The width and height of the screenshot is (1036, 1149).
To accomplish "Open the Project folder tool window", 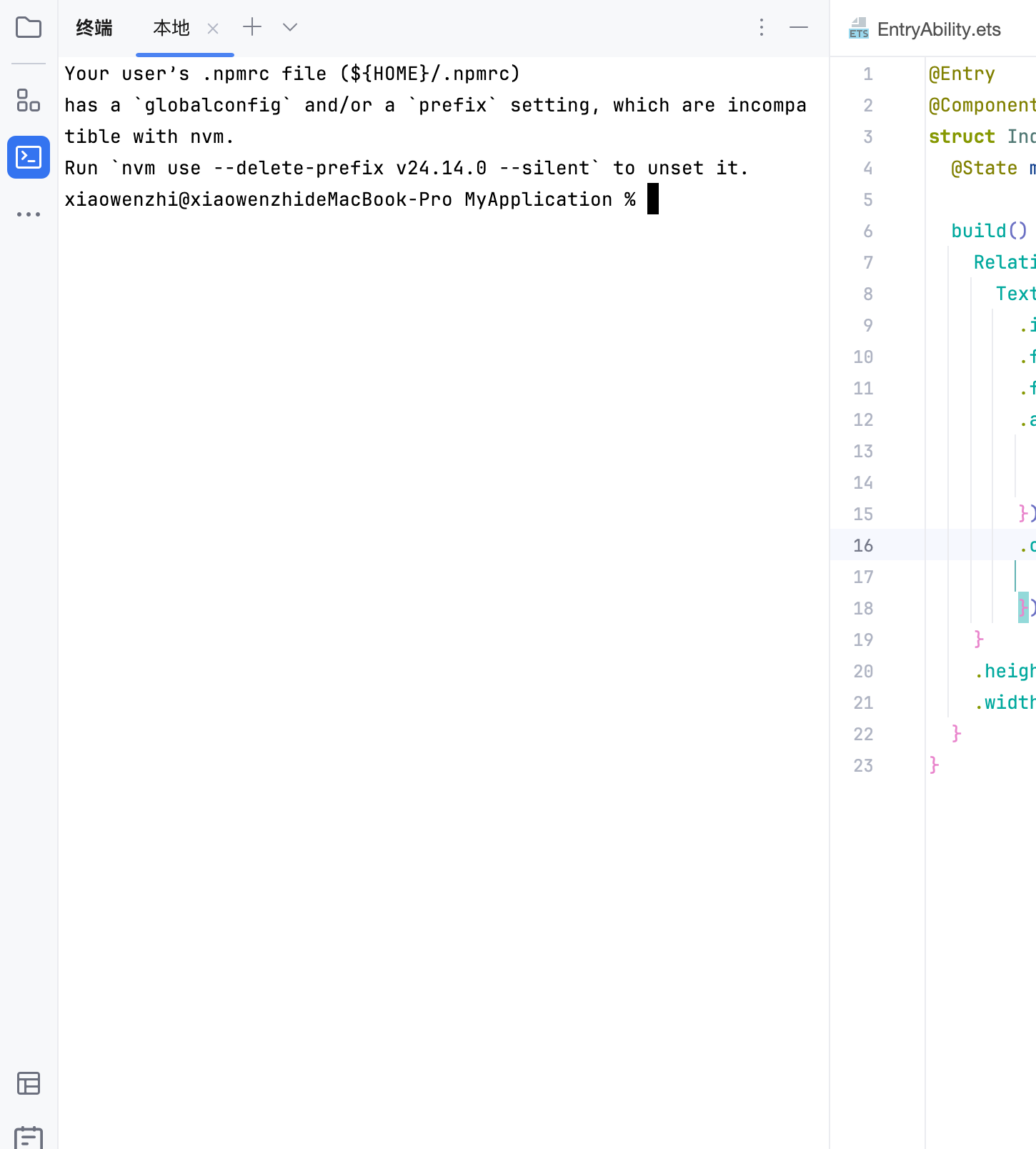I will point(29,28).
